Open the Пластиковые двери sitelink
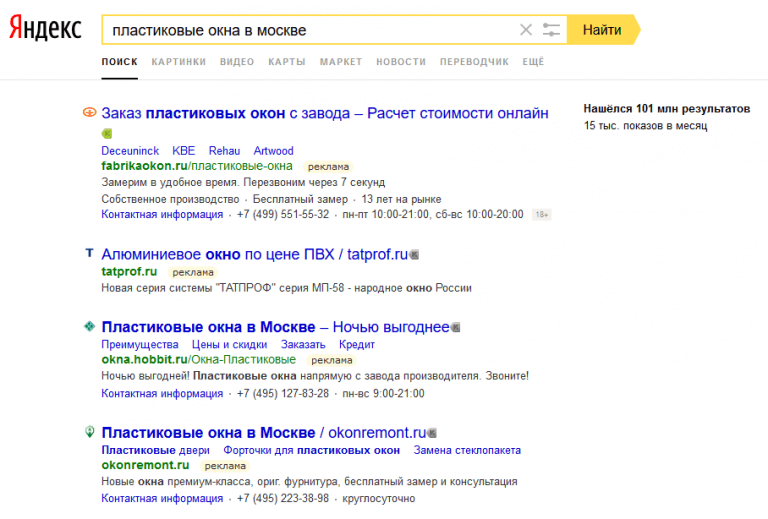The width and height of the screenshot is (768, 519). coord(156,450)
